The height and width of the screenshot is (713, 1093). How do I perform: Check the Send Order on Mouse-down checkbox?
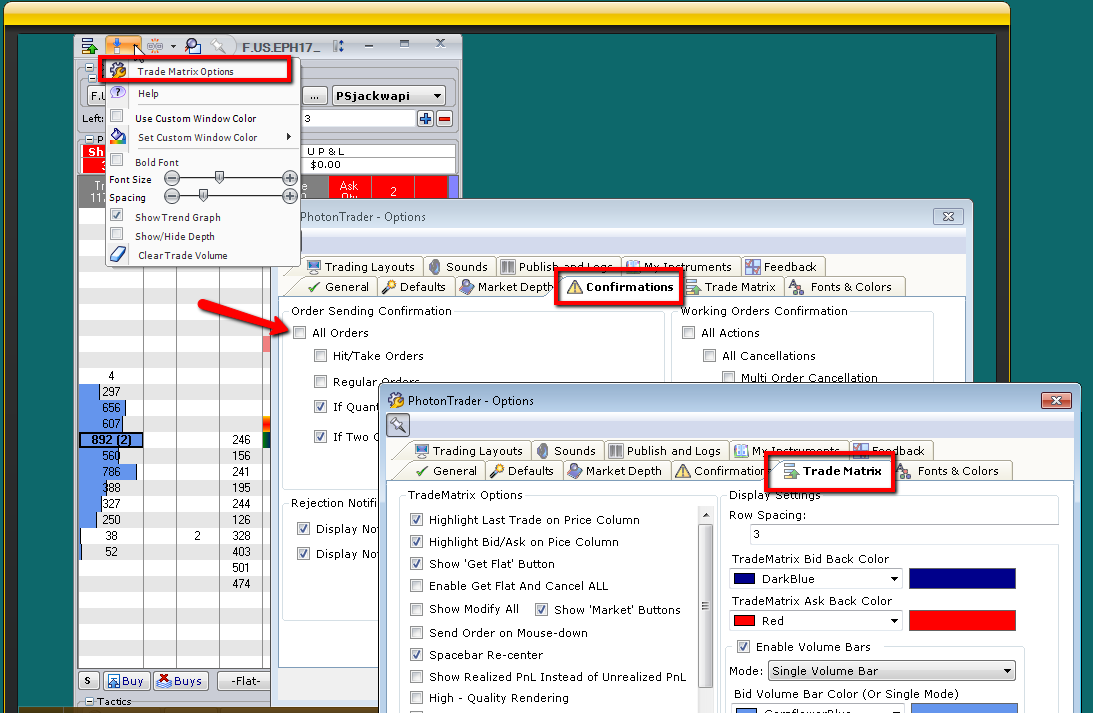416,633
